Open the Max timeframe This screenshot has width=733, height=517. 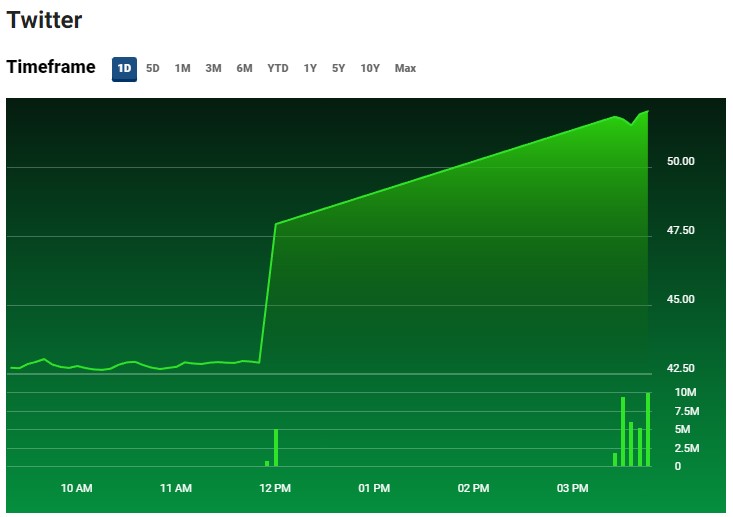tap(405, 68)
